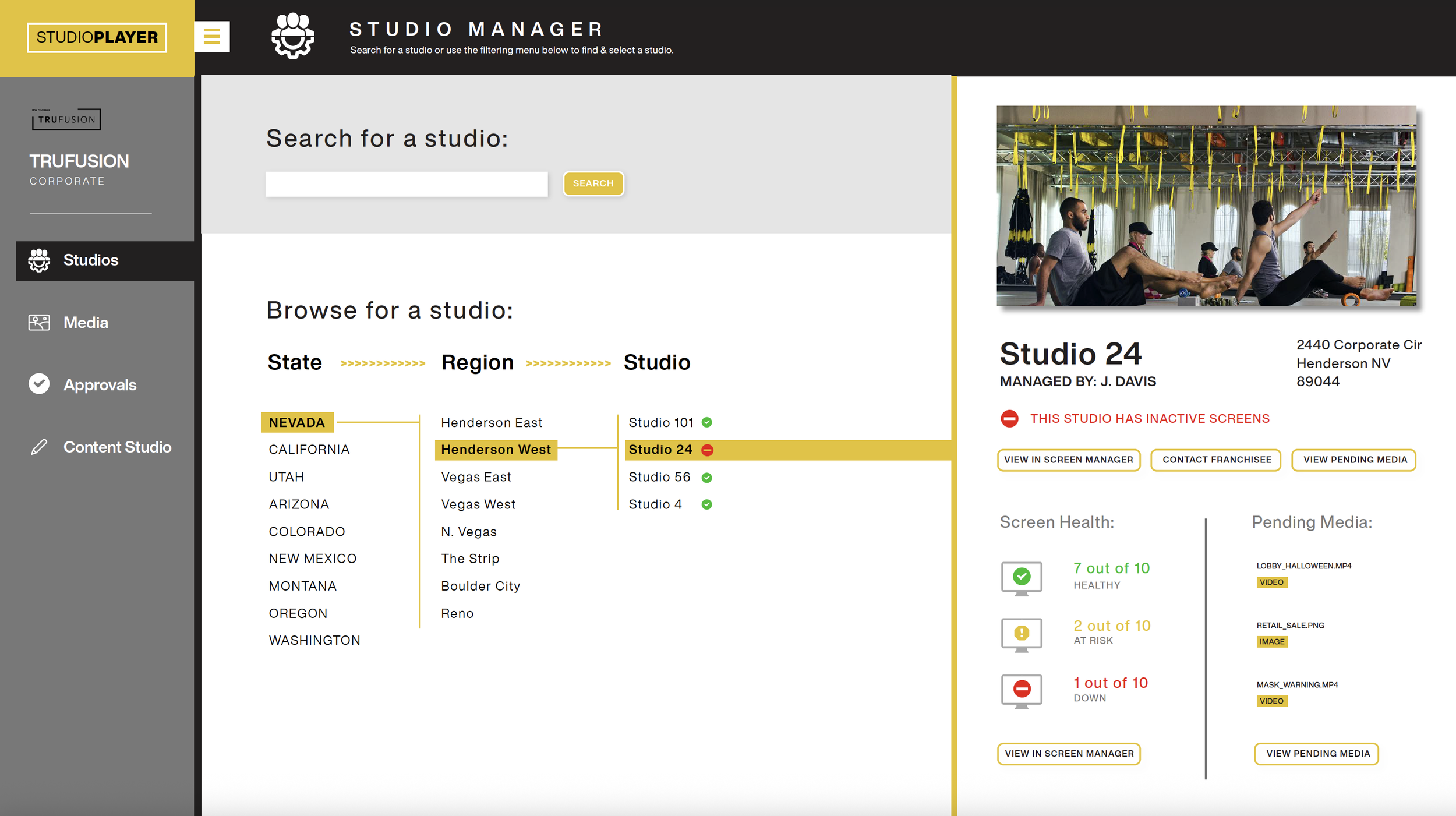
Task: Click the StudioPlayer logo
Action: pyautogui.click(x=97, y=38)
